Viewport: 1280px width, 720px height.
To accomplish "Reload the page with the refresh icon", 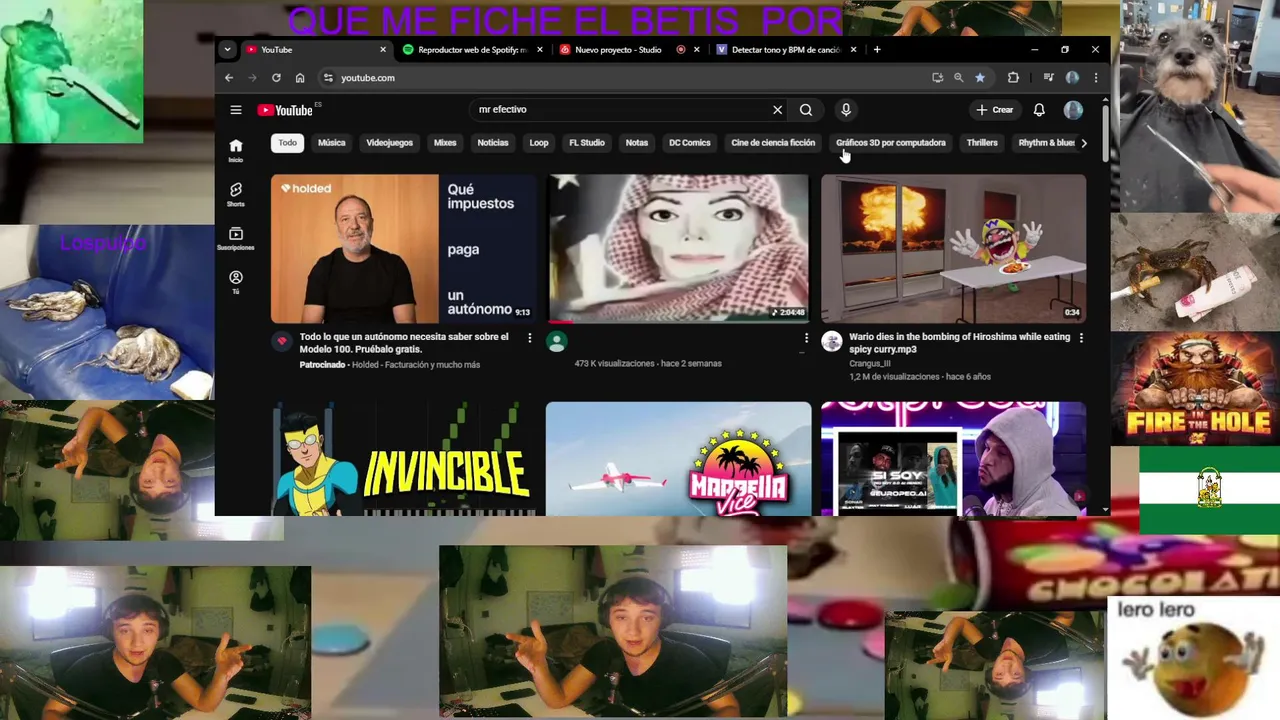I will tap(276, 78).
